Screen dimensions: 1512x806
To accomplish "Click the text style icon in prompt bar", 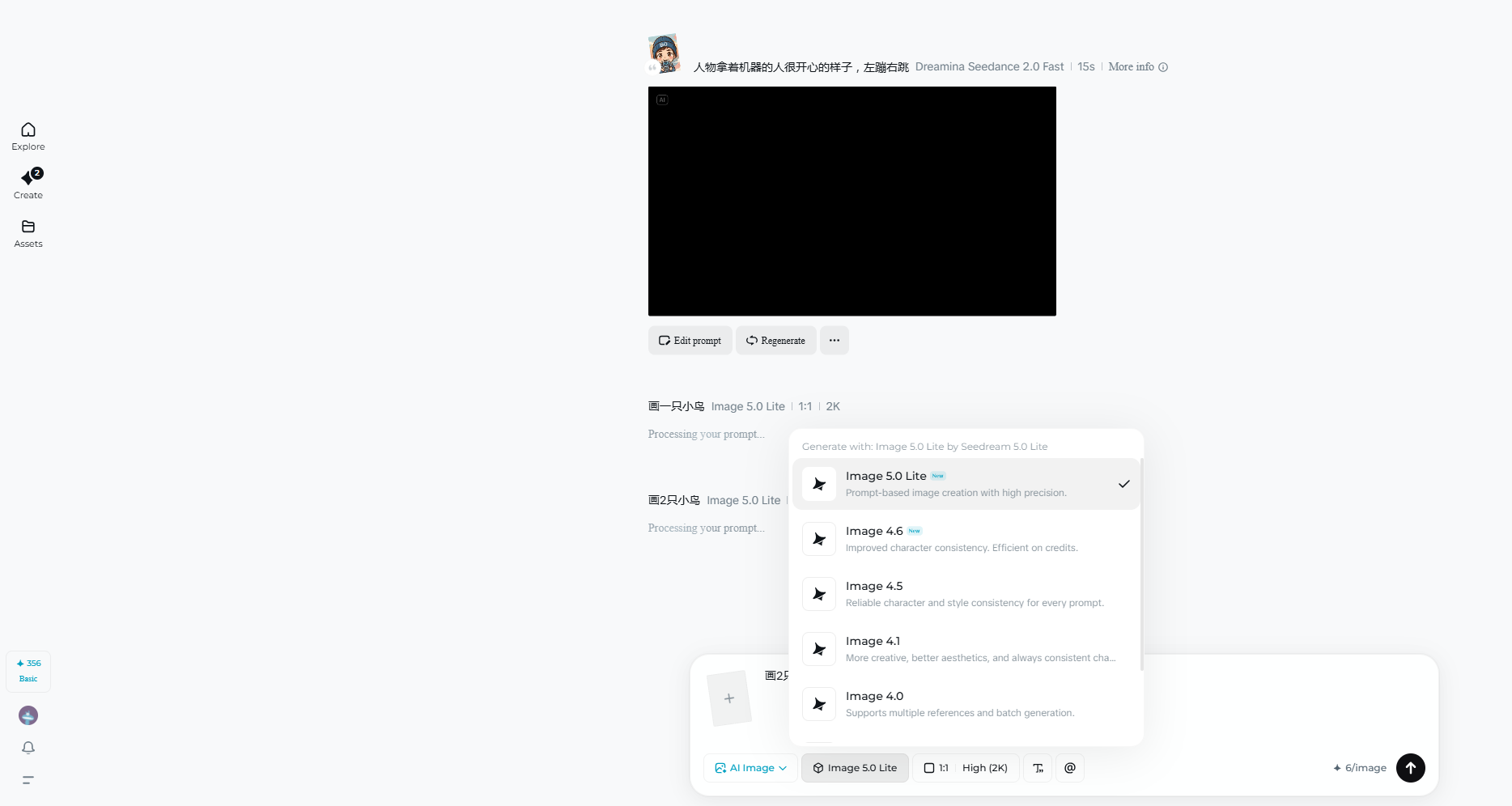I will (x=1038, y=768).
